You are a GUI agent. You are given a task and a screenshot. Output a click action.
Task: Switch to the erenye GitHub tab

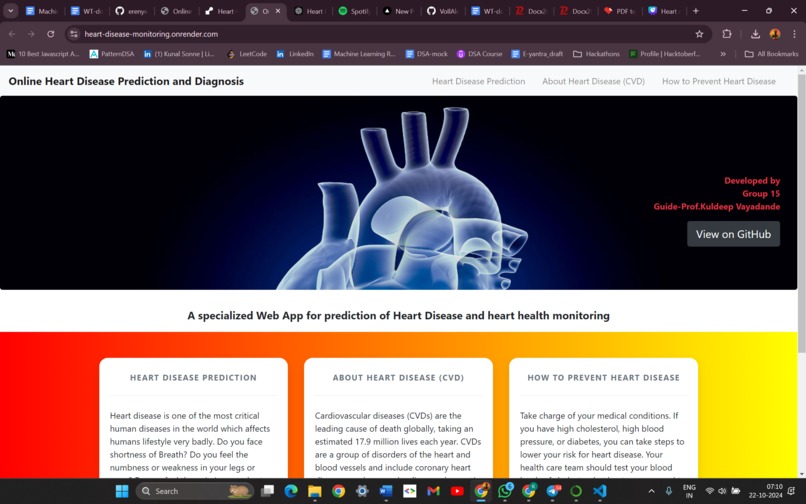pos(132,11)
